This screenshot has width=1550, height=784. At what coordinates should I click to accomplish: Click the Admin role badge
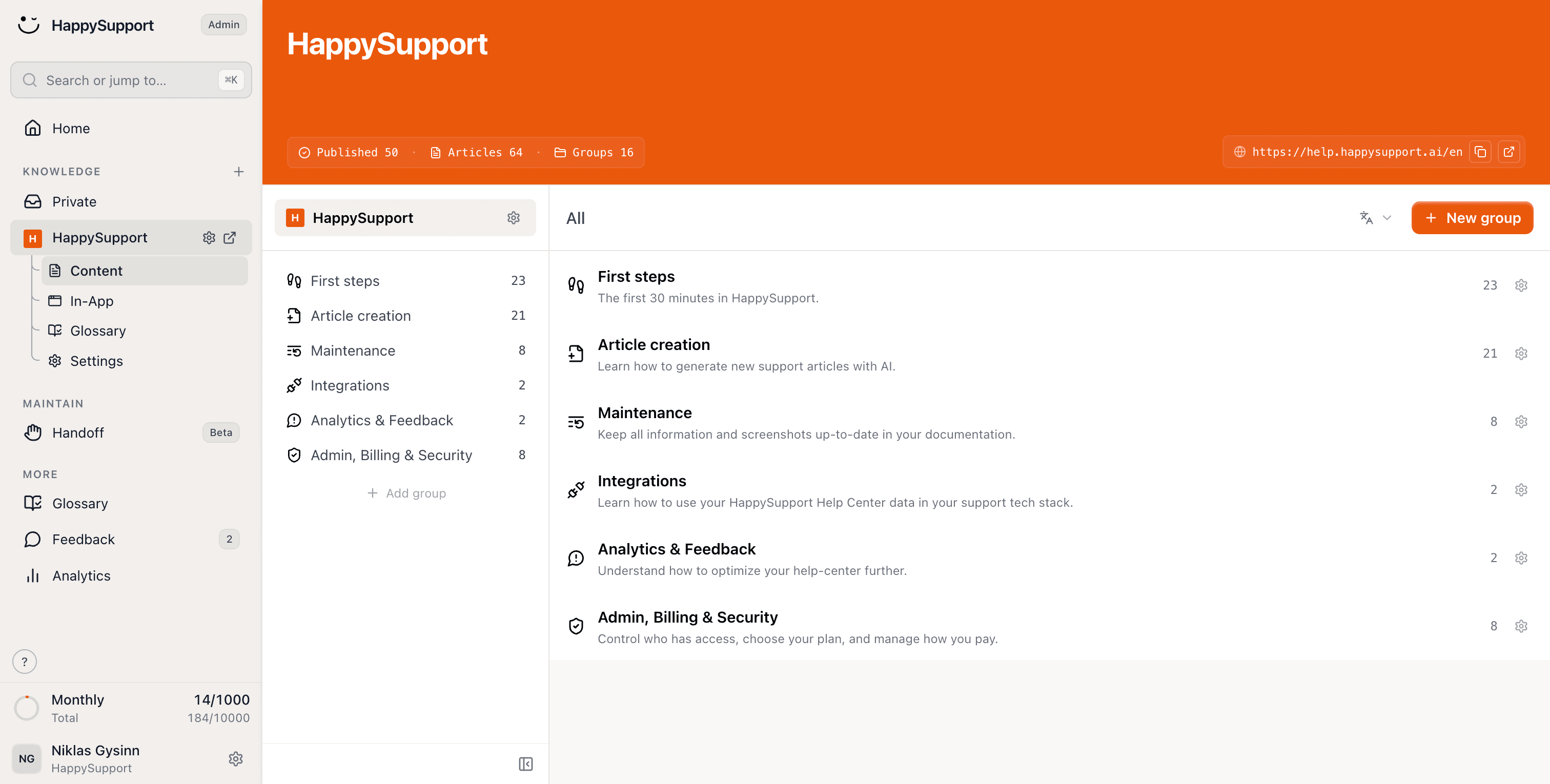point(224,25)
